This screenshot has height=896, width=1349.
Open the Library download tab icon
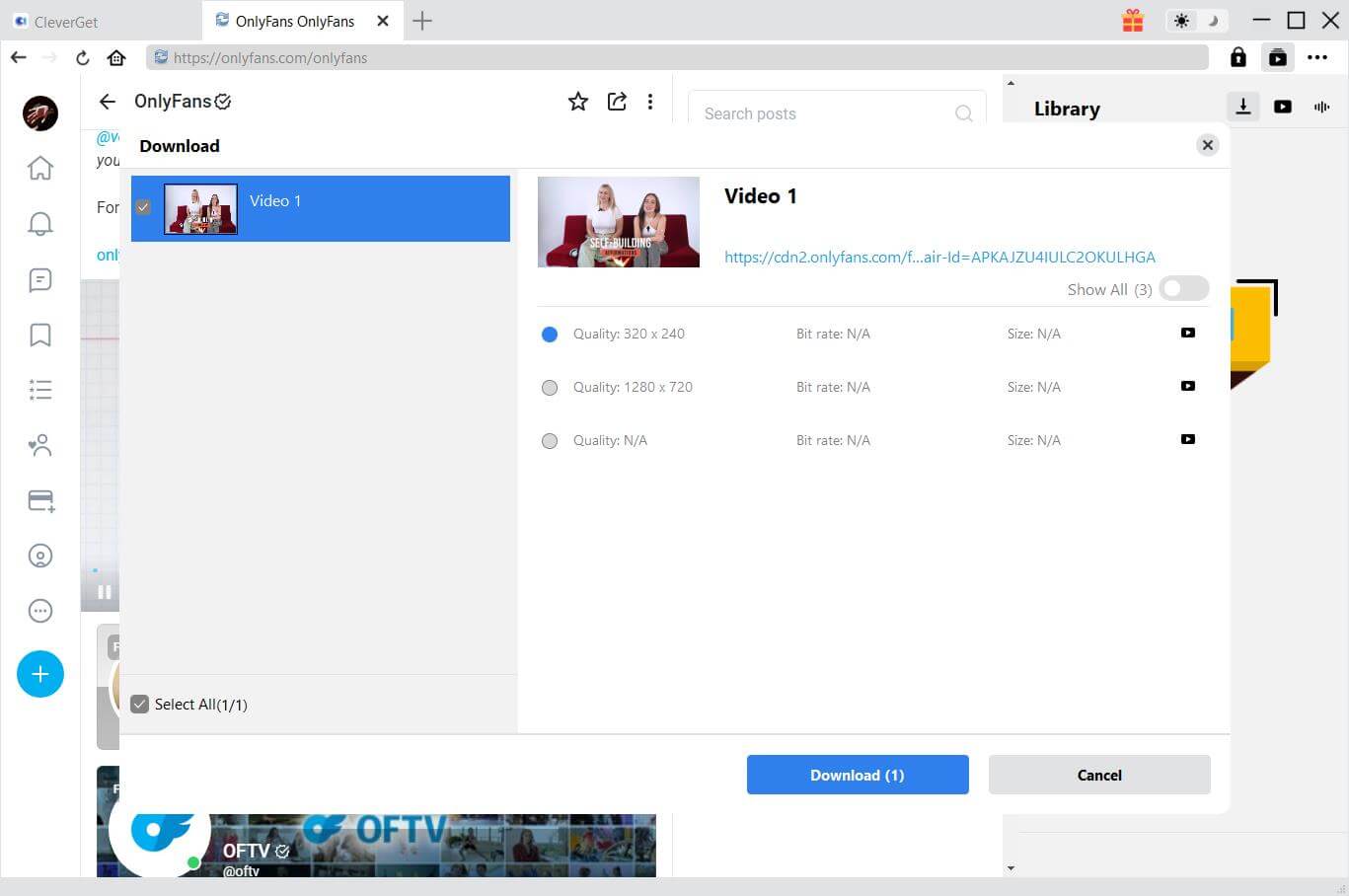1243,107
